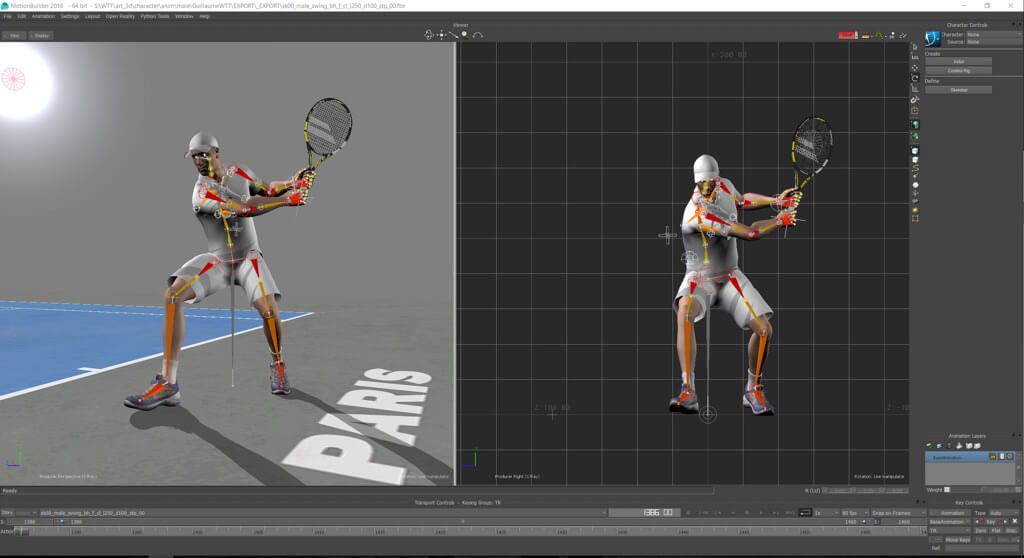Click the Flat button in Key Controls
The height and width of the screenshot is (558, 1024).
995,531
